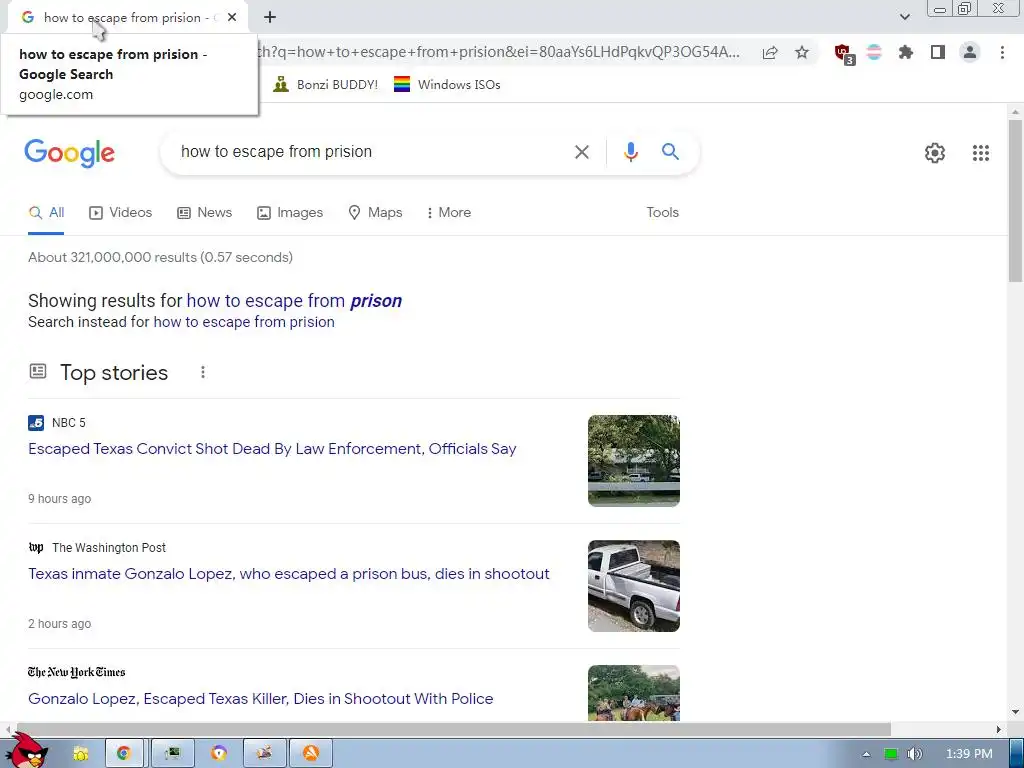This screenshot has height=768, width=1024.
Task: Open volume speaker tray icon
Action: pos(914,754)
